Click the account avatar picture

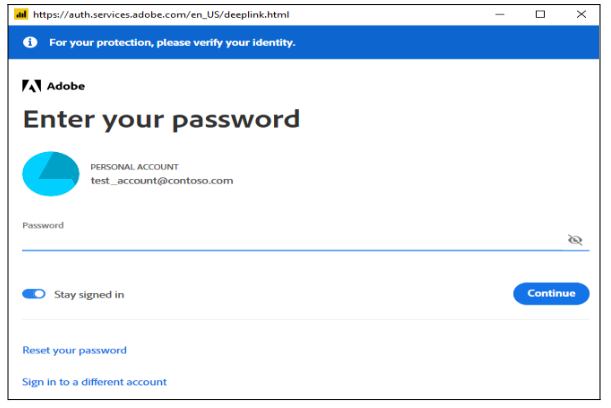tap(51, 174)
